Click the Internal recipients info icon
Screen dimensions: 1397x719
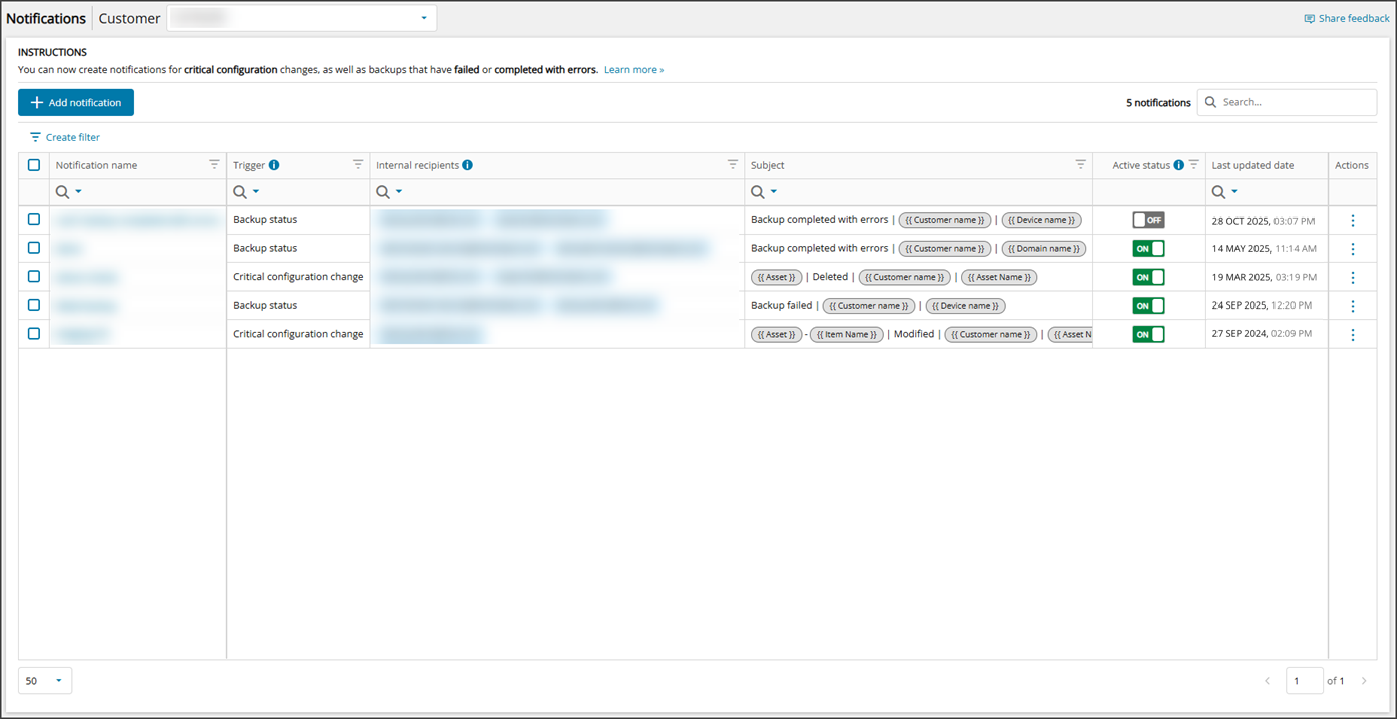pyautogui.click(x=467, y=165)
